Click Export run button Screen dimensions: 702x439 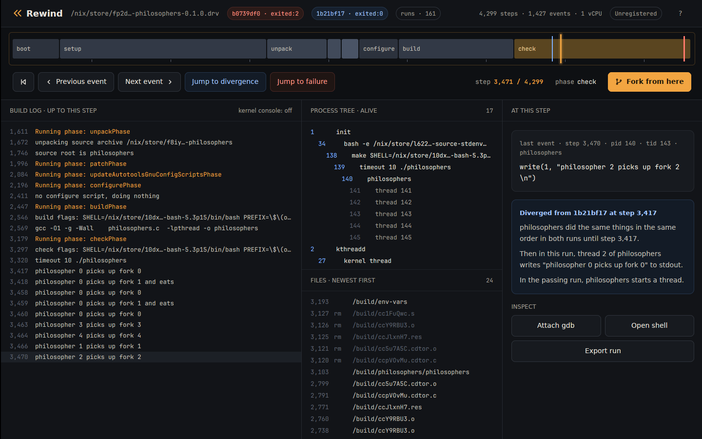point(603,351)
